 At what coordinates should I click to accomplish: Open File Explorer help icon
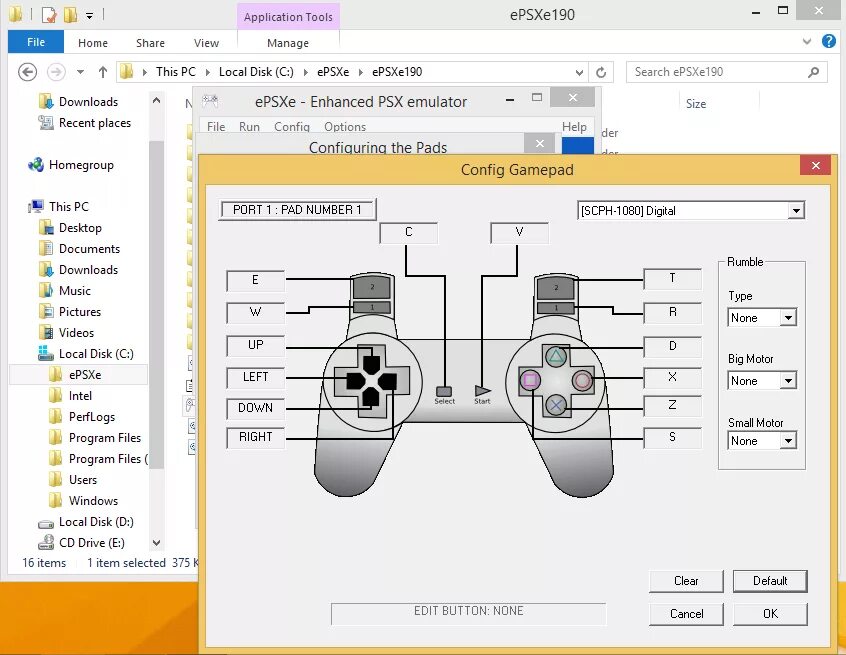point(829,41)
